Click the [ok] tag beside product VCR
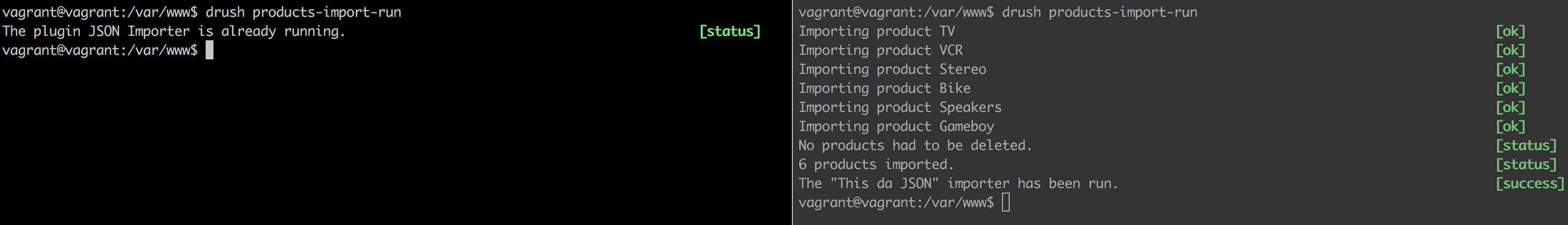The width and height of the screenshot is (1568, 225). click(1510, 50)
